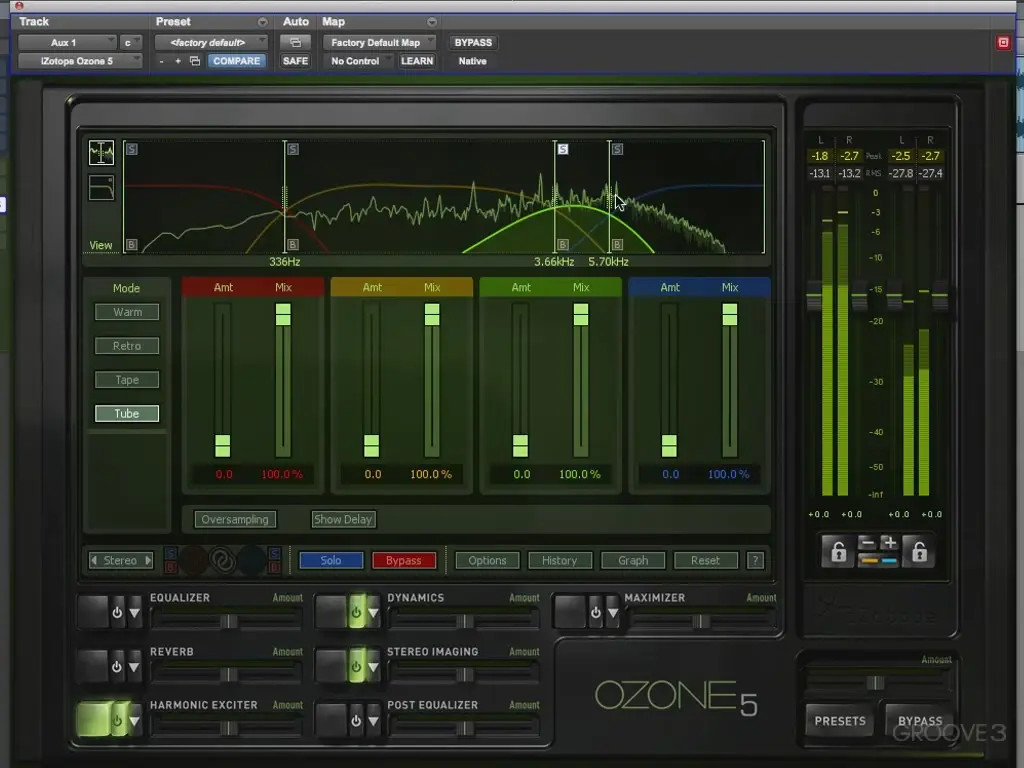Image resolution: width=1024 pixels, height=768 pixels.
Task: Click the help question mark button
Action: [x=755, y=560]
